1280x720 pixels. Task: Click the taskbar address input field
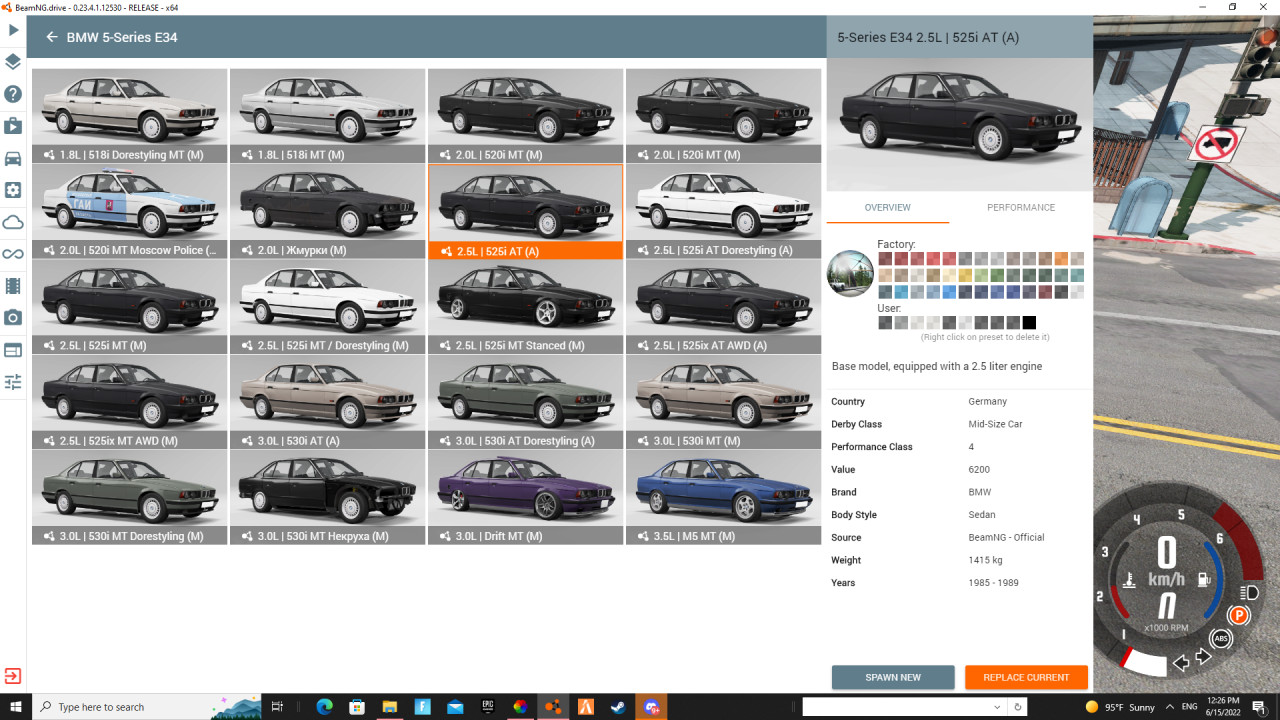click(x=897, y=707)
